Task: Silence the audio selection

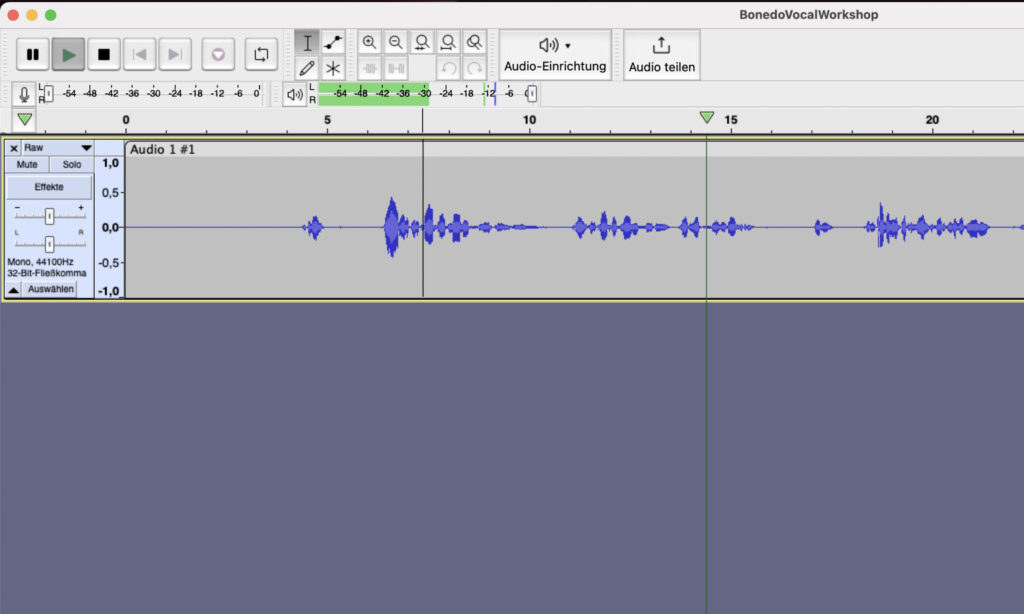Action: [396, 68]
